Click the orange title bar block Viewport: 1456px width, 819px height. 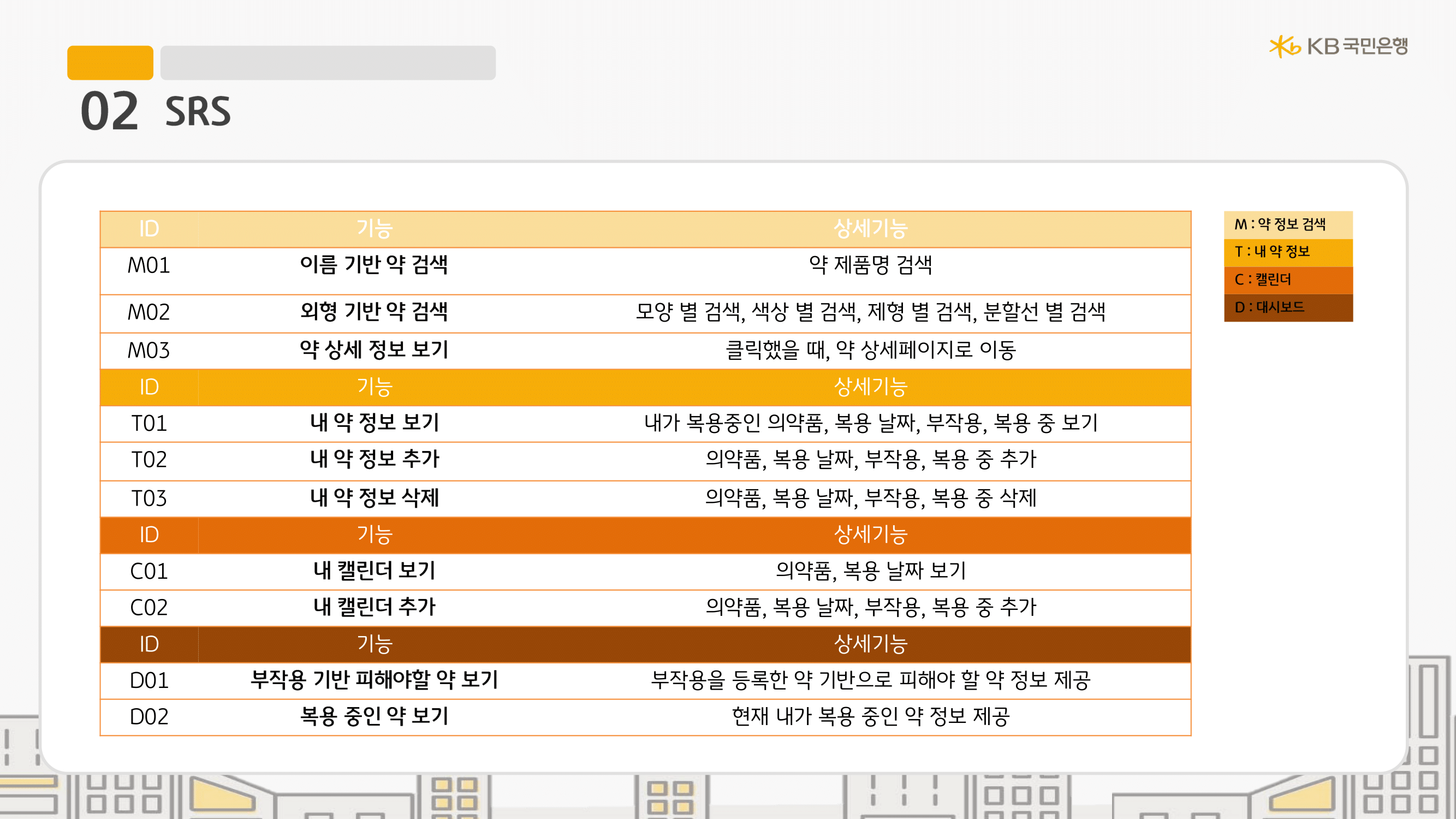(x=110, y=63)
